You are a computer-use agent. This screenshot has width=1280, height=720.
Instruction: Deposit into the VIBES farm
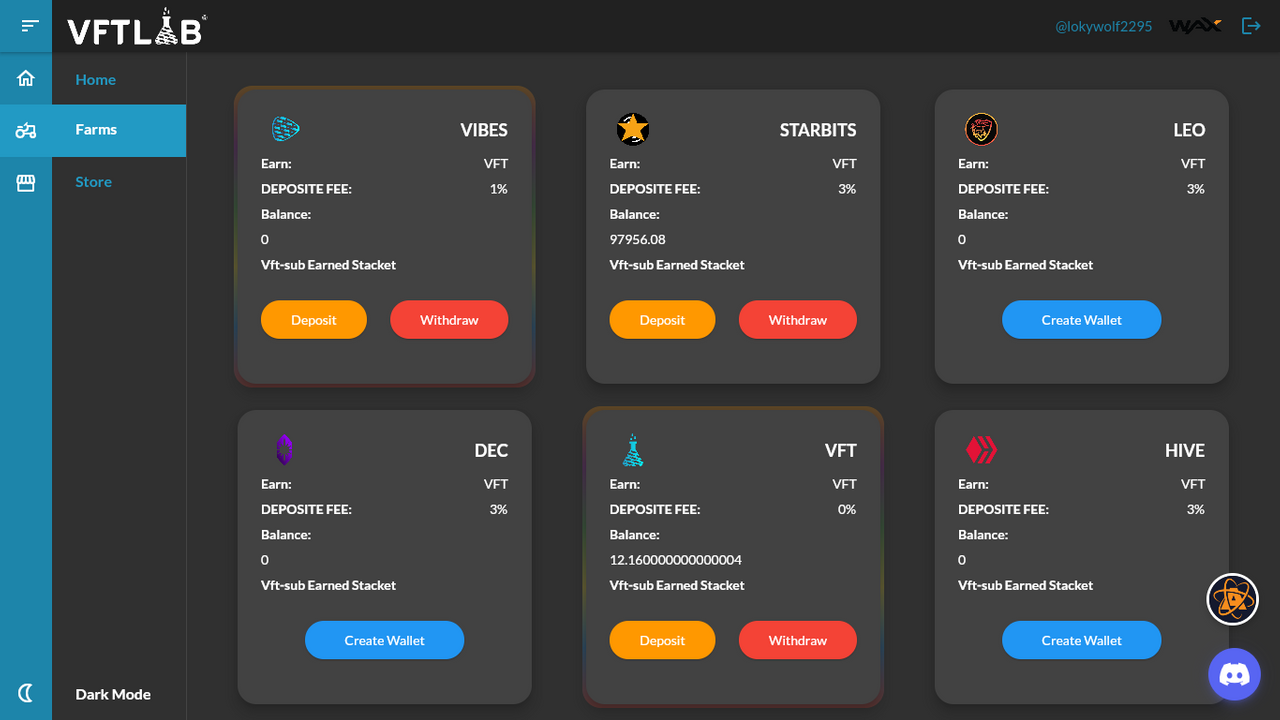314,320
